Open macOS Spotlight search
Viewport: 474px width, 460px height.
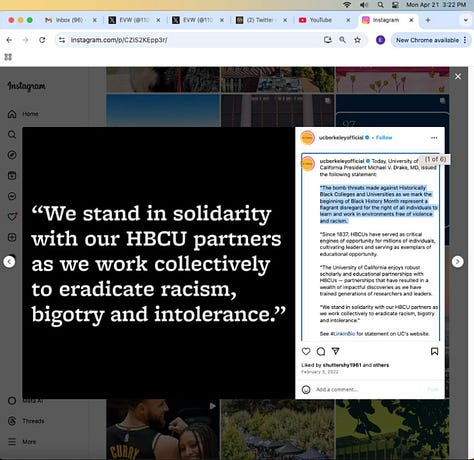[x=380, y=5]
